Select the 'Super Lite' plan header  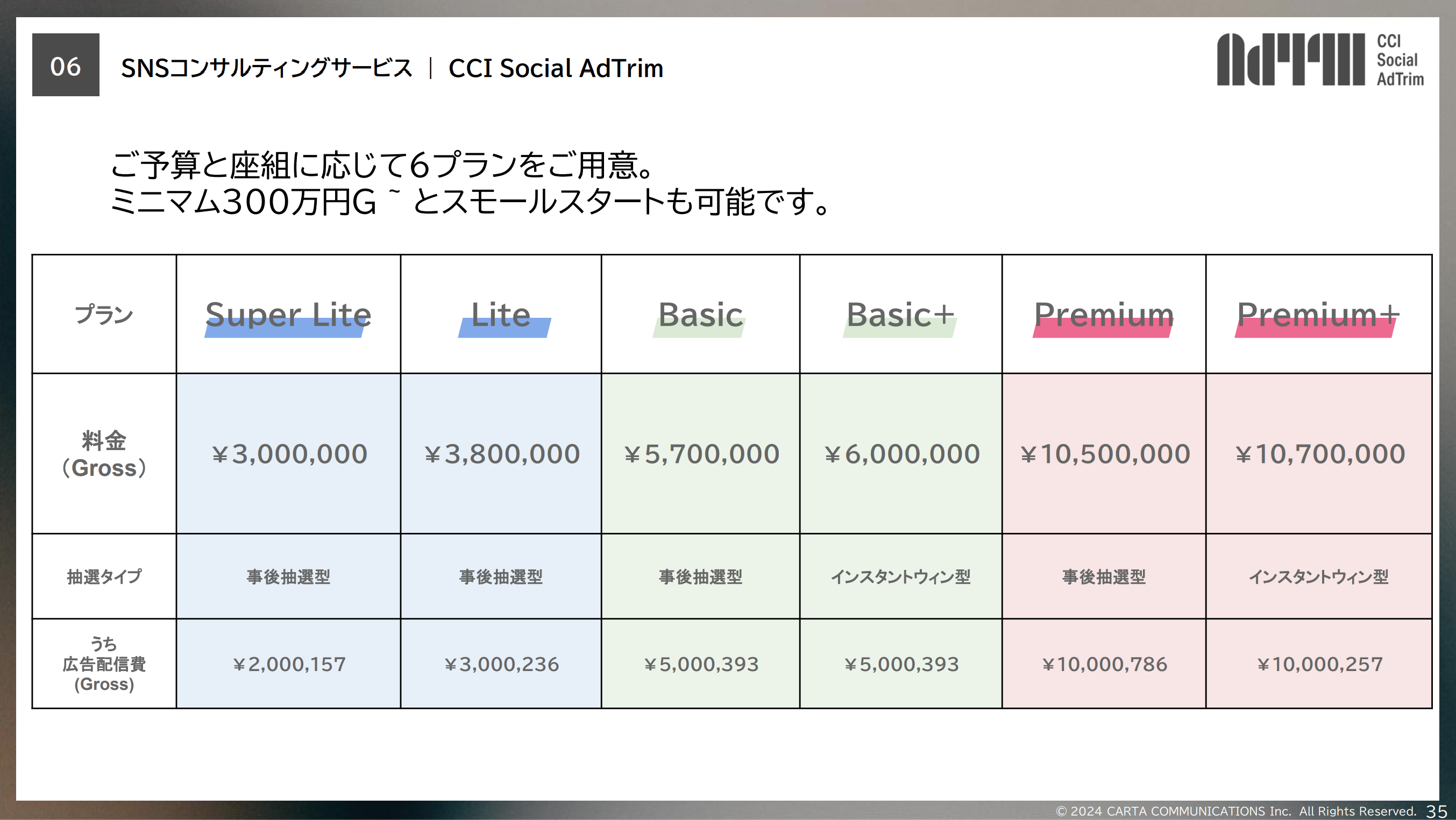tap(288, 315)
